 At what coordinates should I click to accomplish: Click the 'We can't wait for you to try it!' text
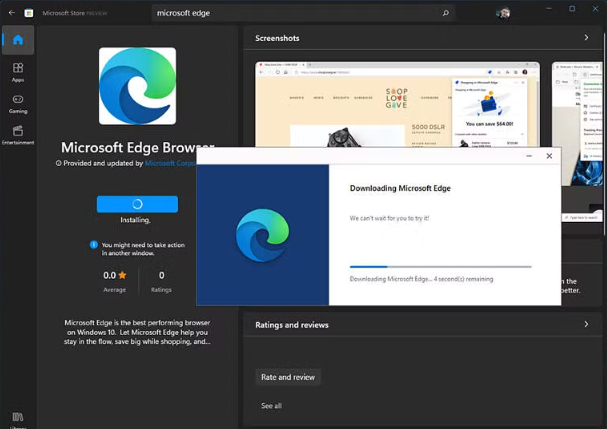(389, 218)
